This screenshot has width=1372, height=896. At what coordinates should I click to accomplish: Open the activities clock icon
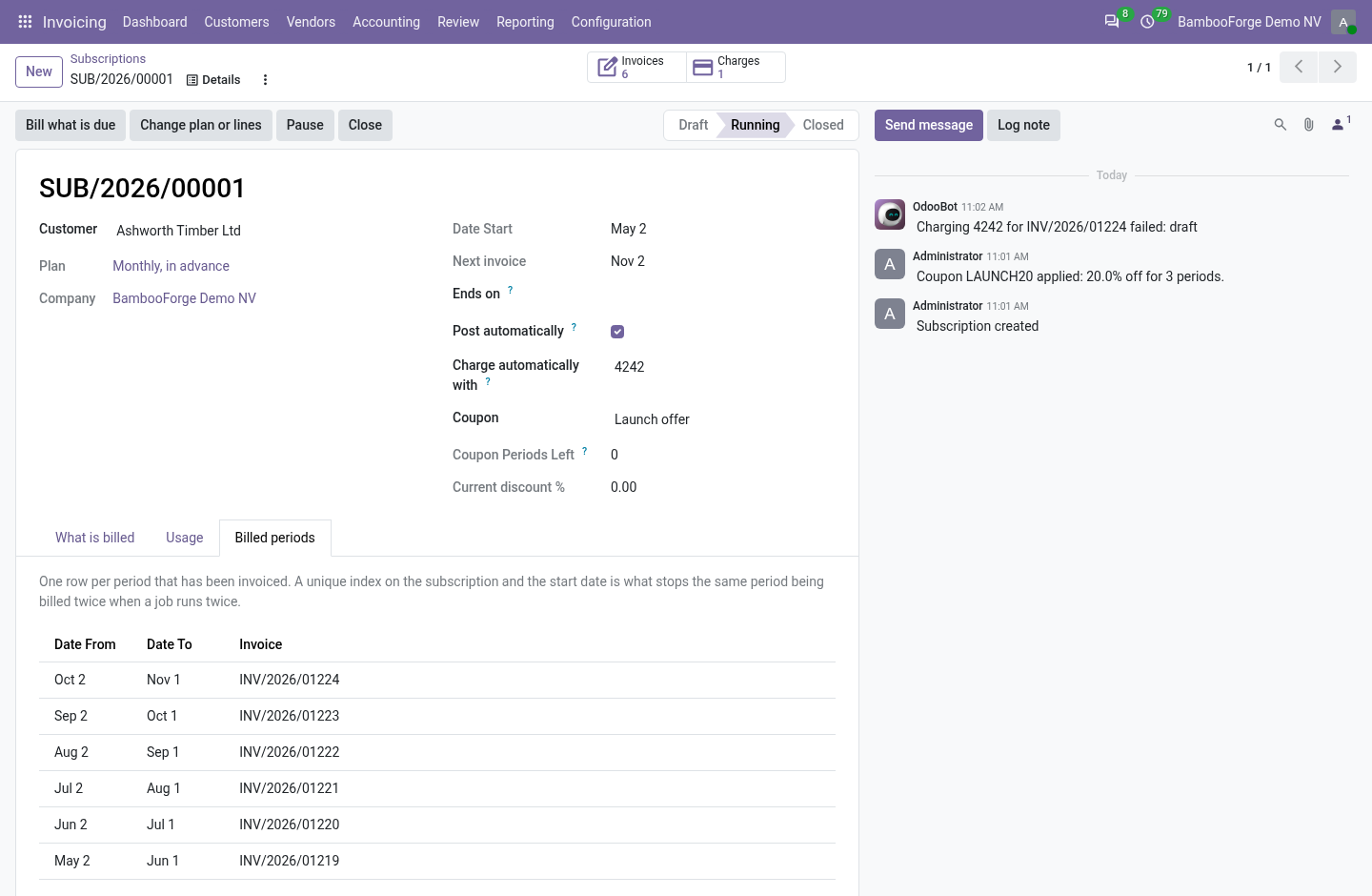1148,22
